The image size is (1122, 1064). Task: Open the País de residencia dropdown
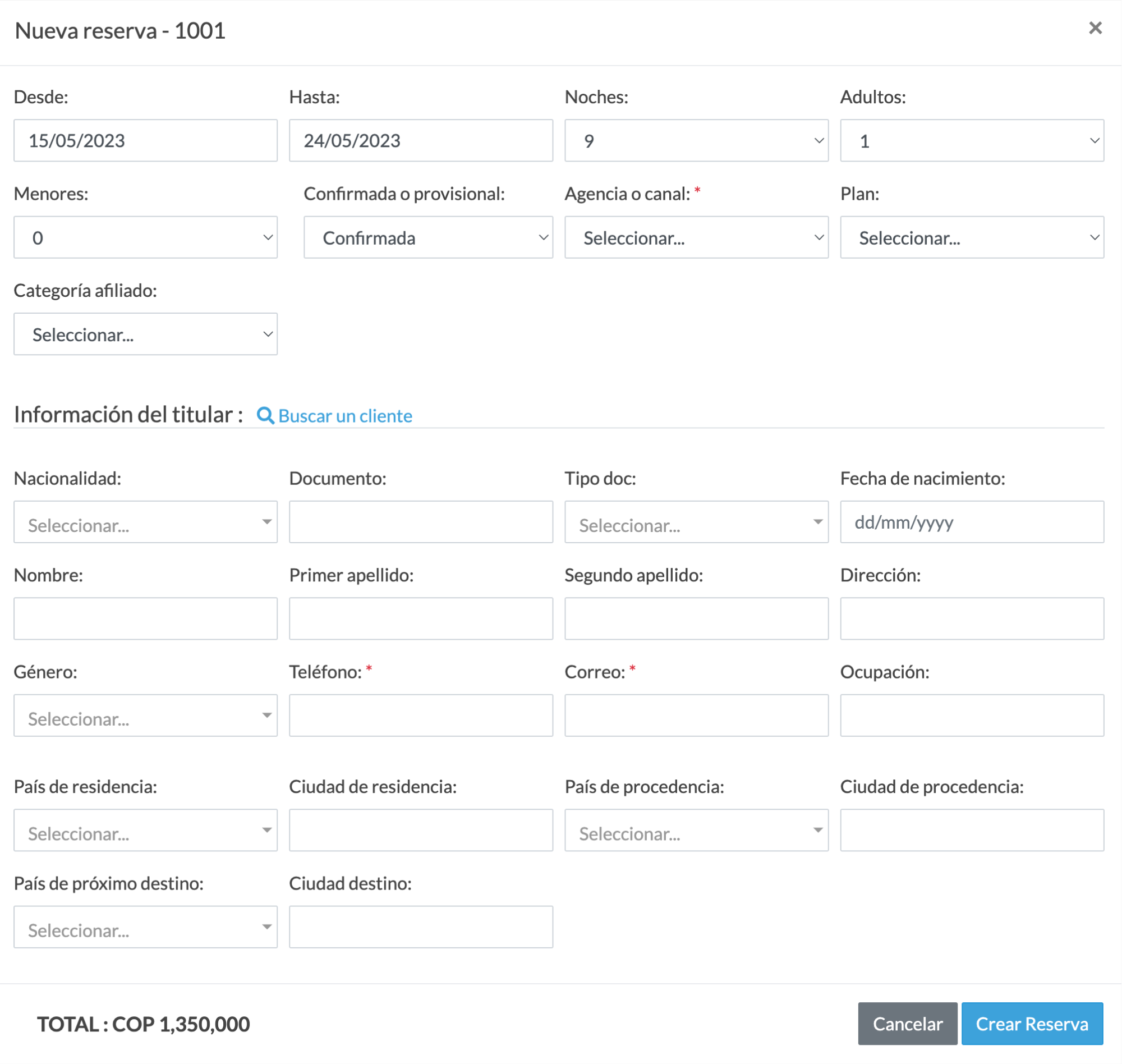(146, 831)
